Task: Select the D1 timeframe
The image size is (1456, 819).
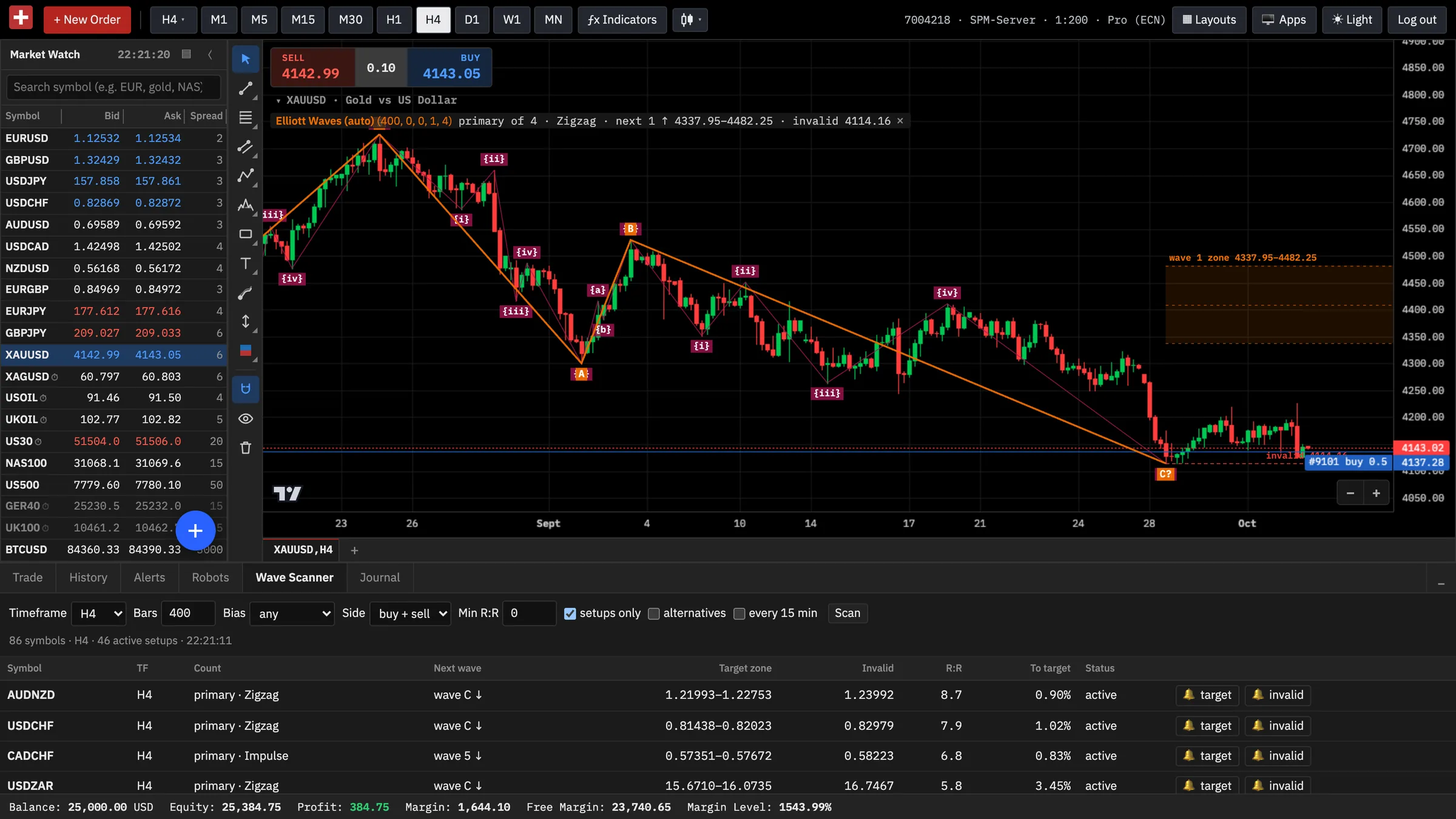Action: [472, 19]
